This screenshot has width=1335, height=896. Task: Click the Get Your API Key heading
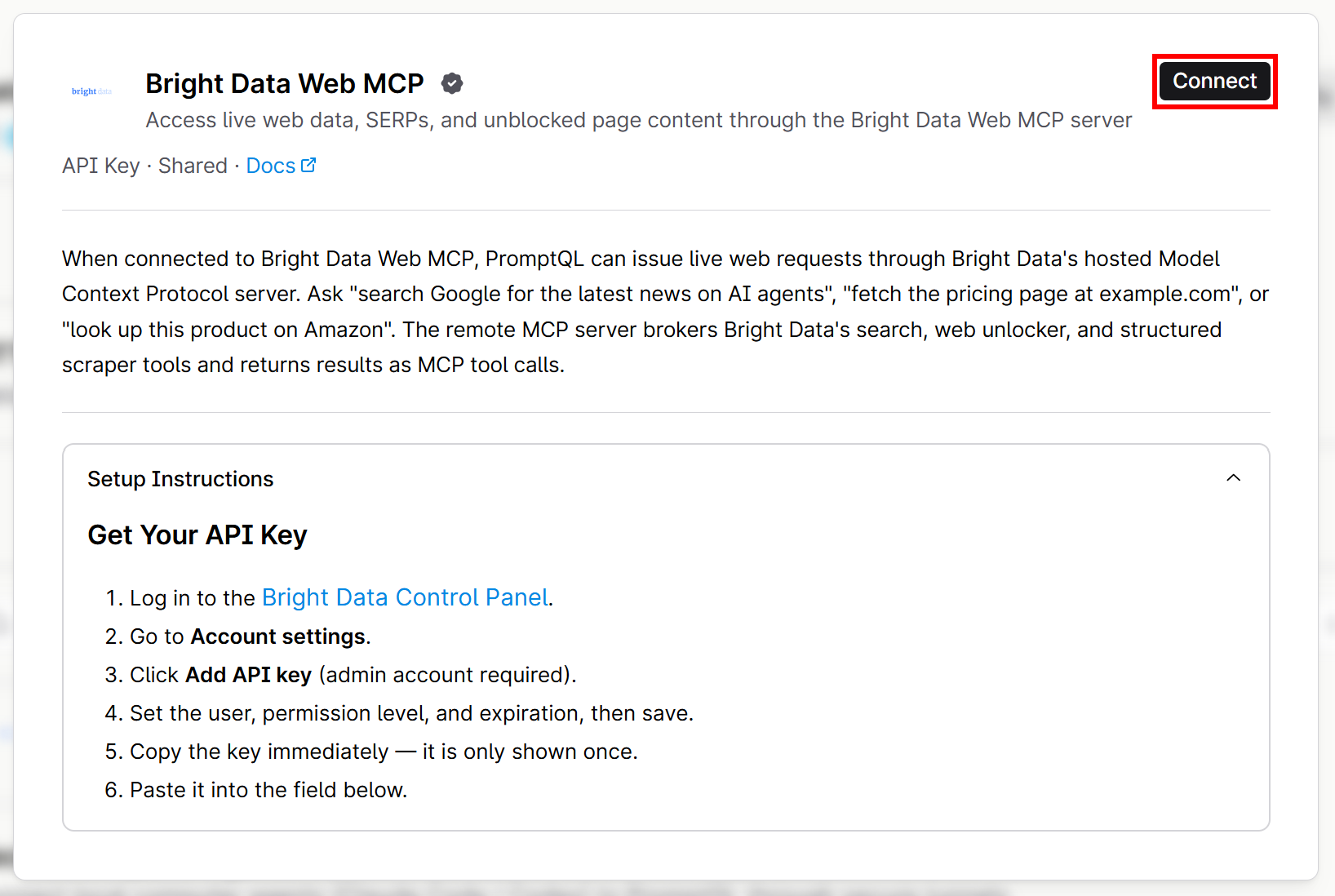(197, 535)
